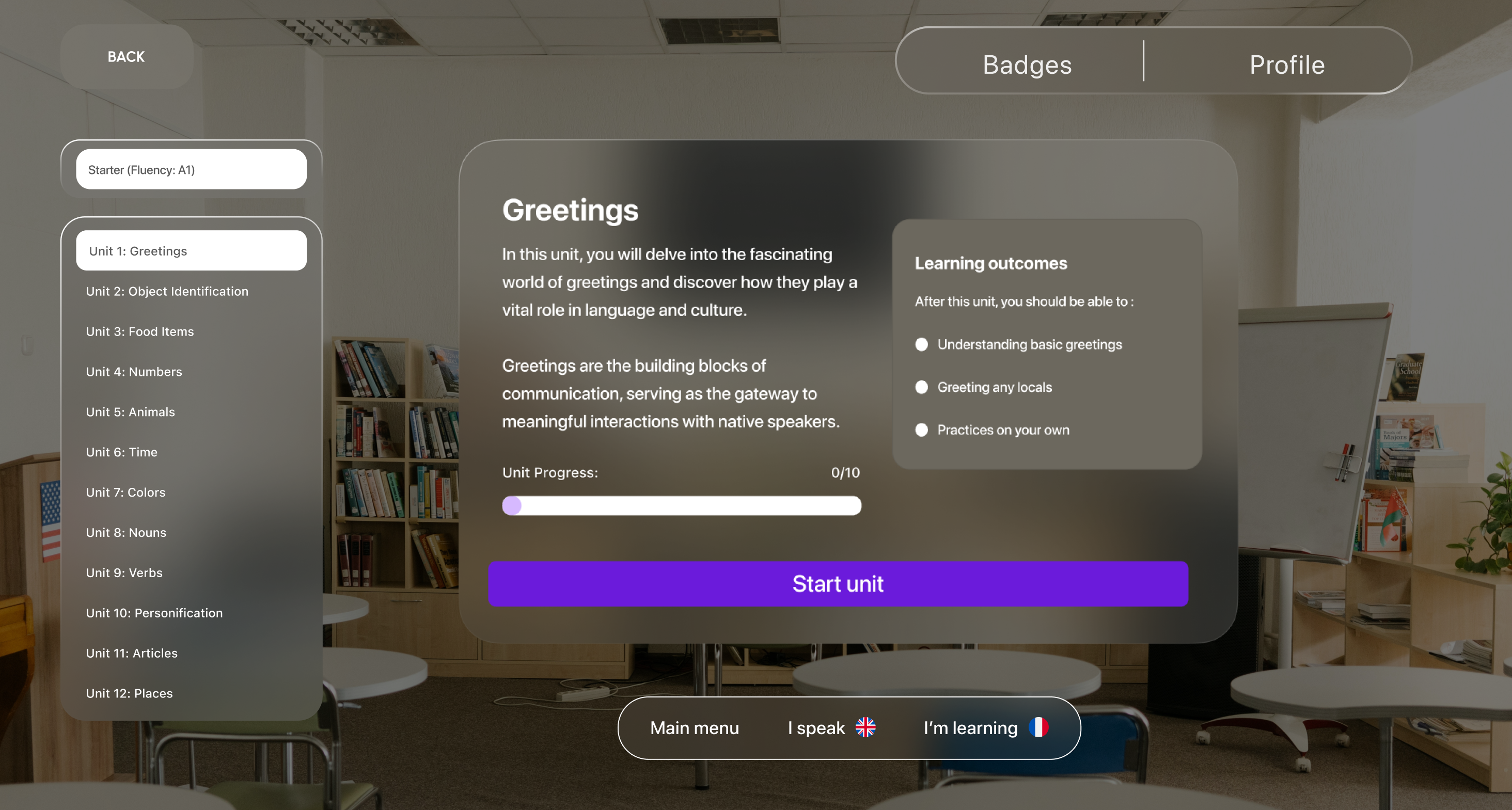Toggle the Practices on your own checkbox
This screenshot has height=810, width=1512.
click(x=921, y=430)
